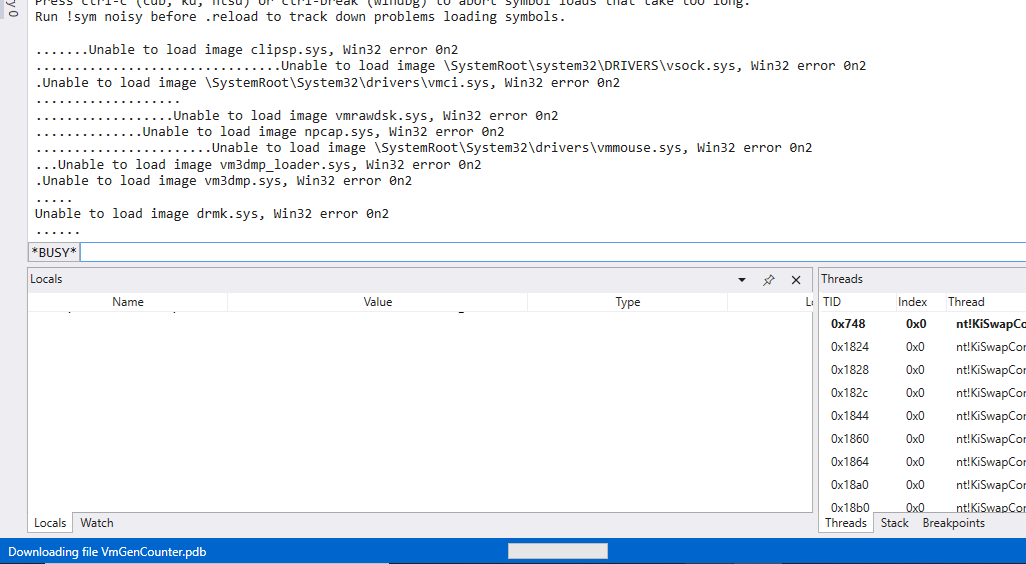Click the Index column header in Threads

(x=913, y=302)
